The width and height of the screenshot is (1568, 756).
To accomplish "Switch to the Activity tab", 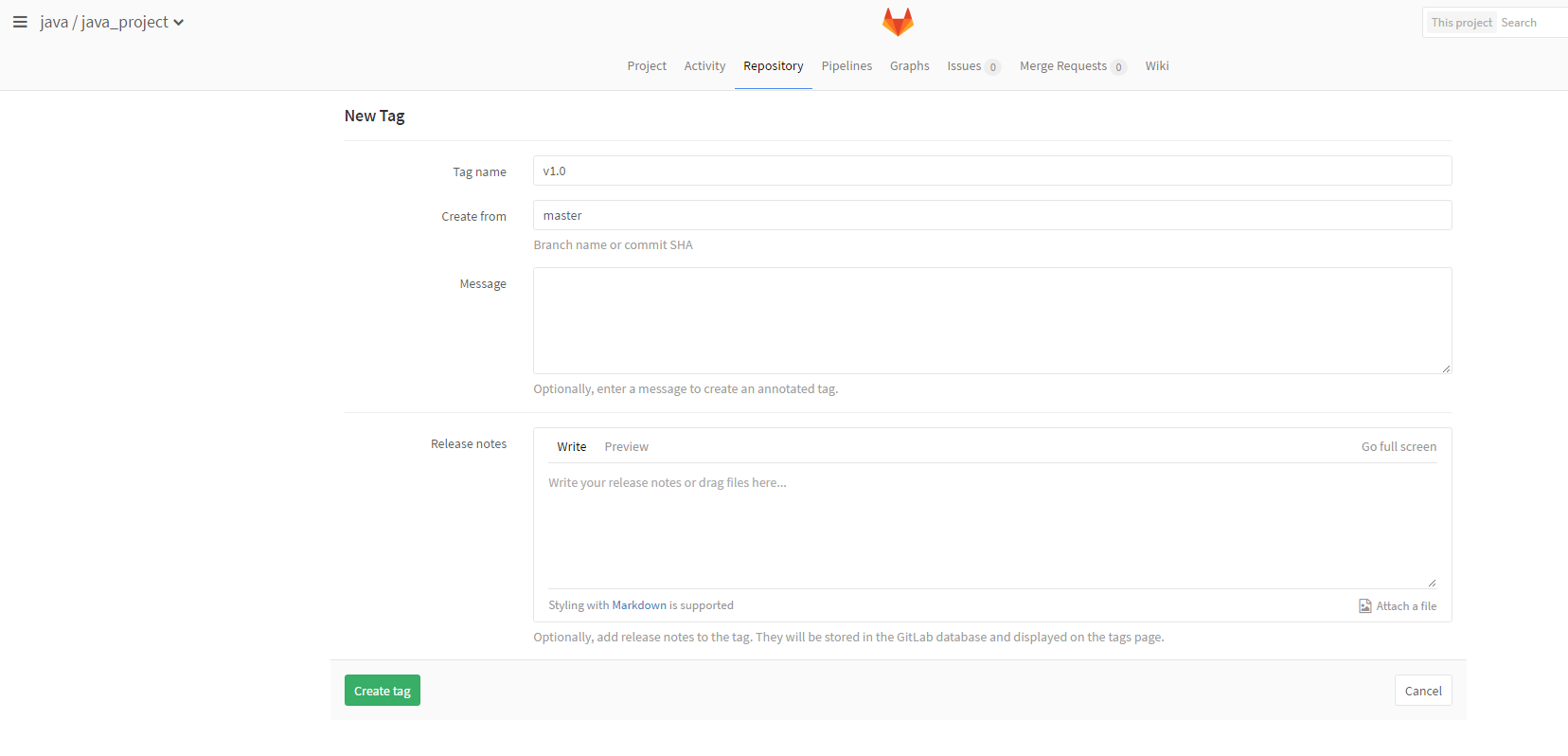I will point(704,66).
